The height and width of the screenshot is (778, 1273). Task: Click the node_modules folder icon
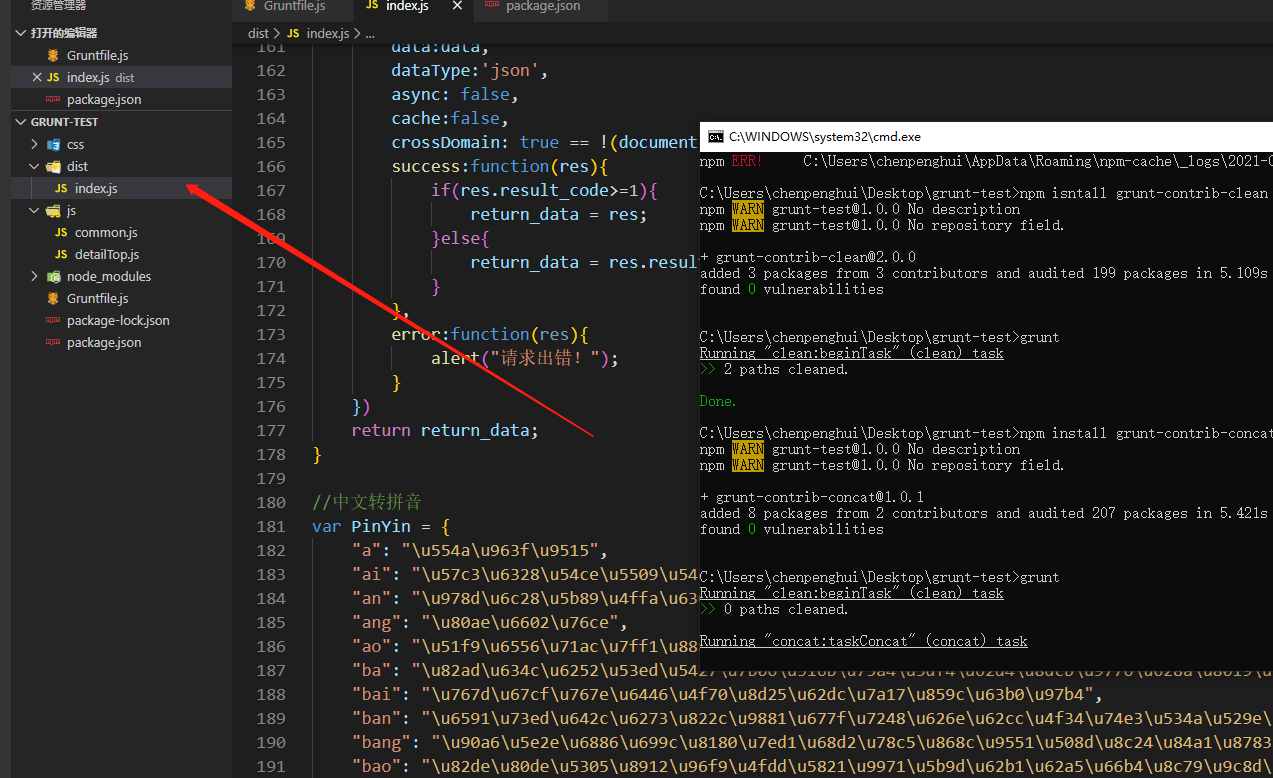[x=54, y=276]
